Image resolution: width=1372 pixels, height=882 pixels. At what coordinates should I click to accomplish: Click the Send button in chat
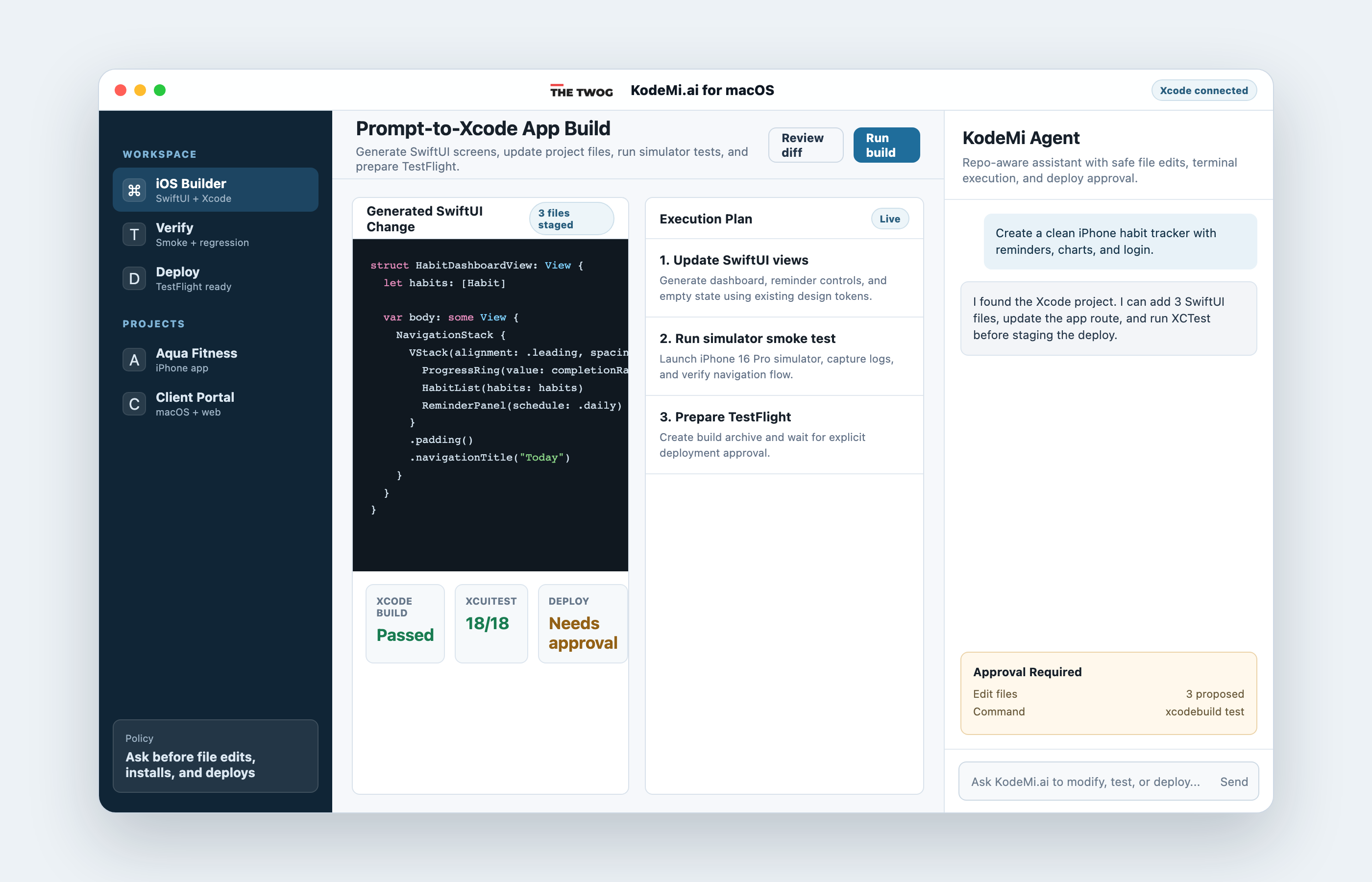click(x=1233, y=782)
